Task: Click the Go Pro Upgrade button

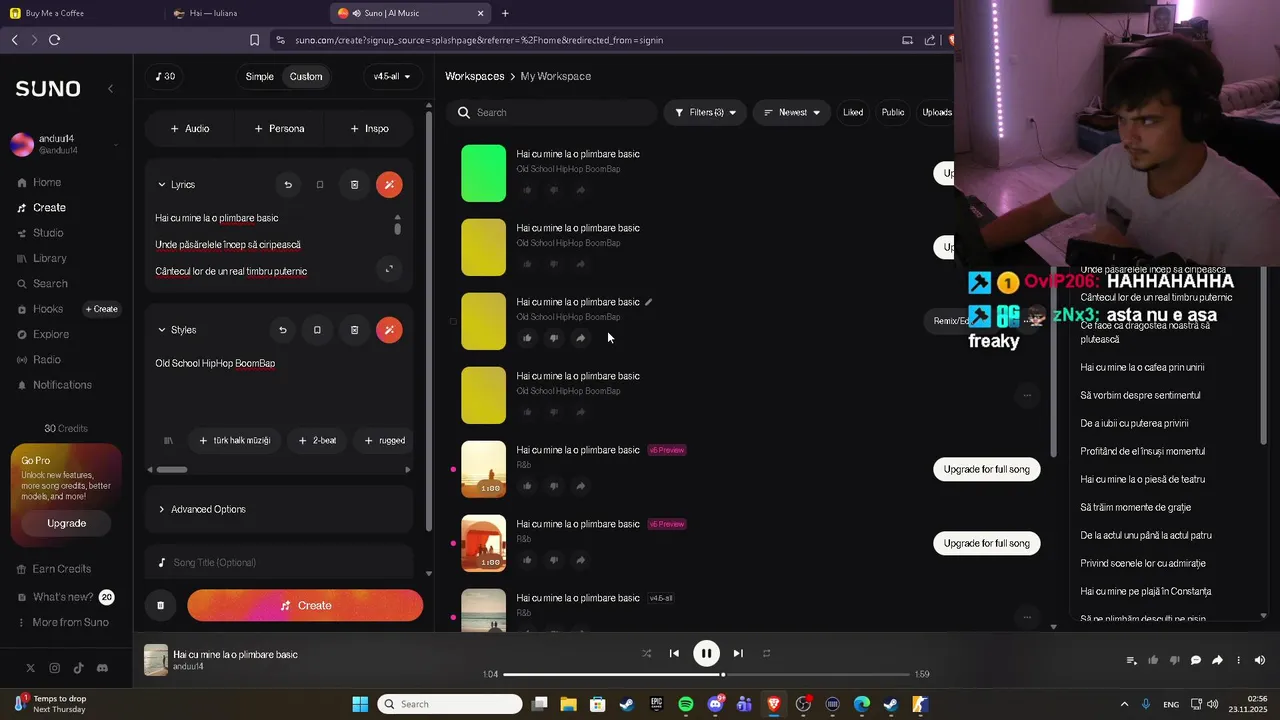Action: coord(67,523)
